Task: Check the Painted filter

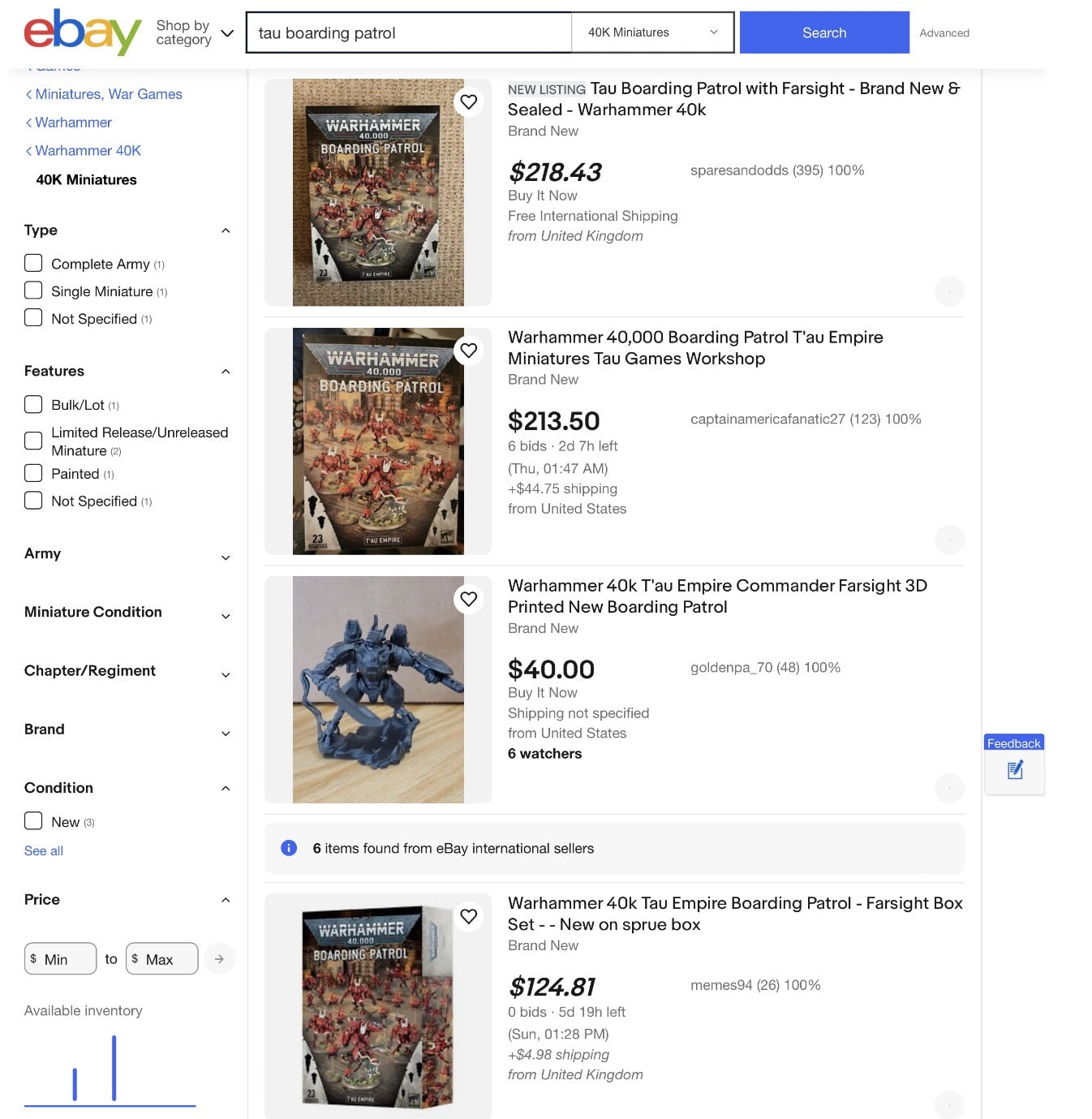Action: click(x=33, y=472)
